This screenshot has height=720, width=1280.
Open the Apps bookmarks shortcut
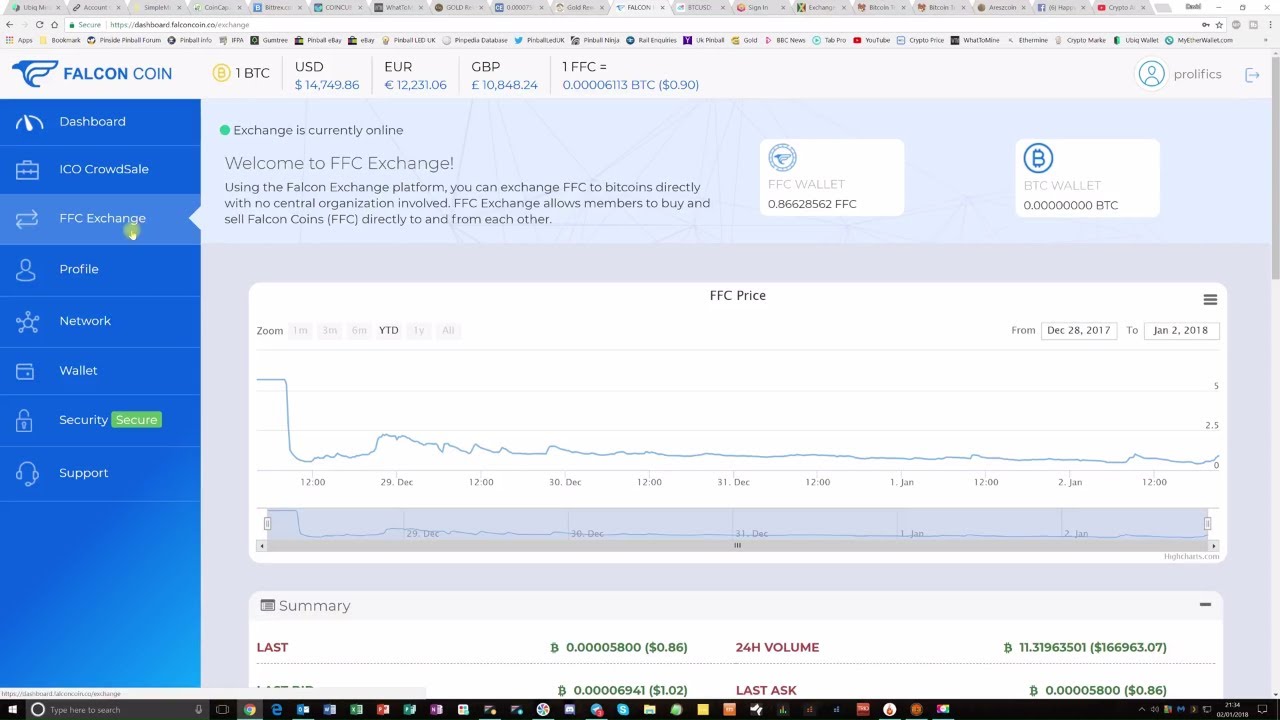(x=20, y=40)
